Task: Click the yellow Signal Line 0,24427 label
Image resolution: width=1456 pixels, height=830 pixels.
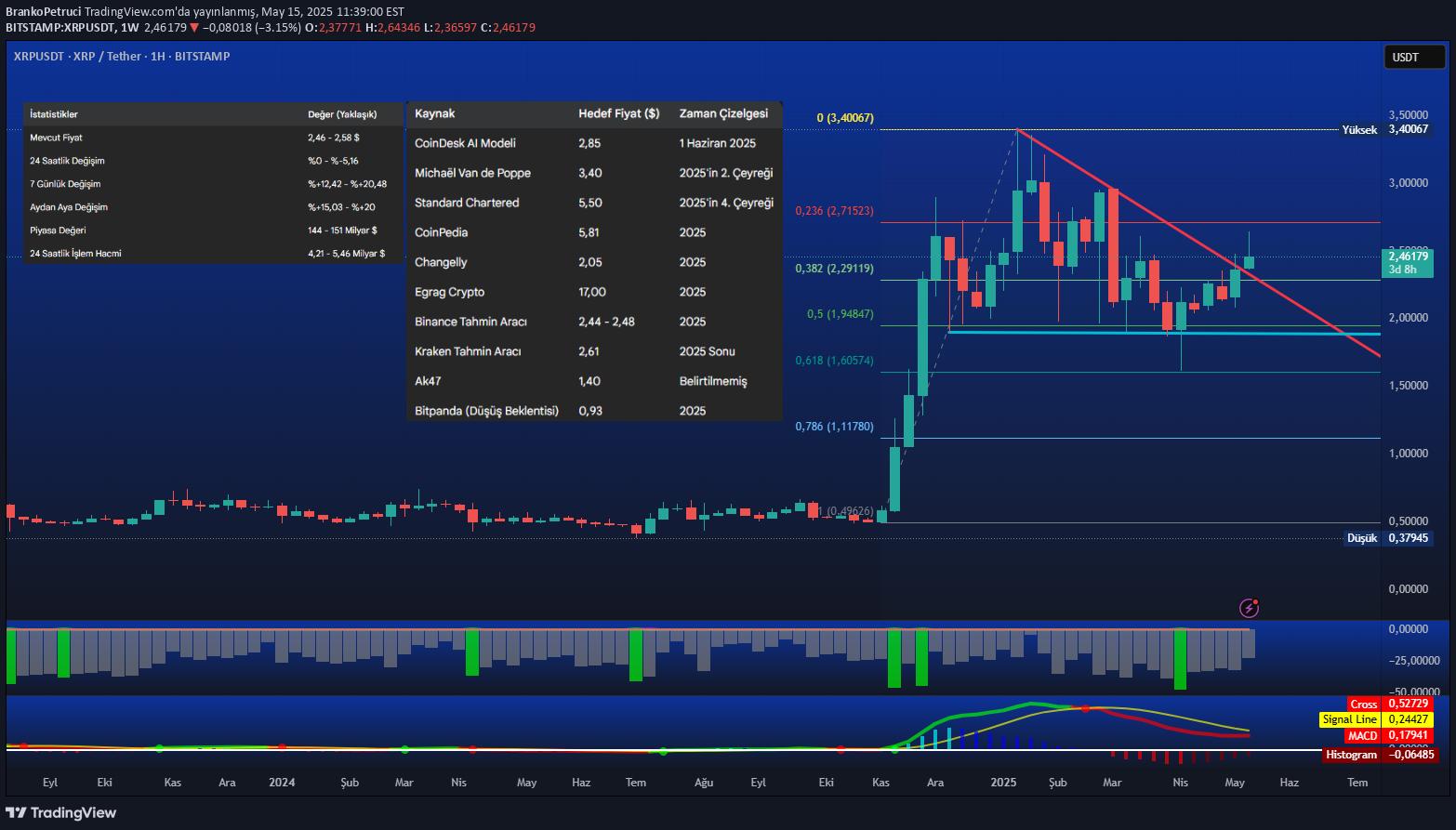Action: pos(1376,719)
